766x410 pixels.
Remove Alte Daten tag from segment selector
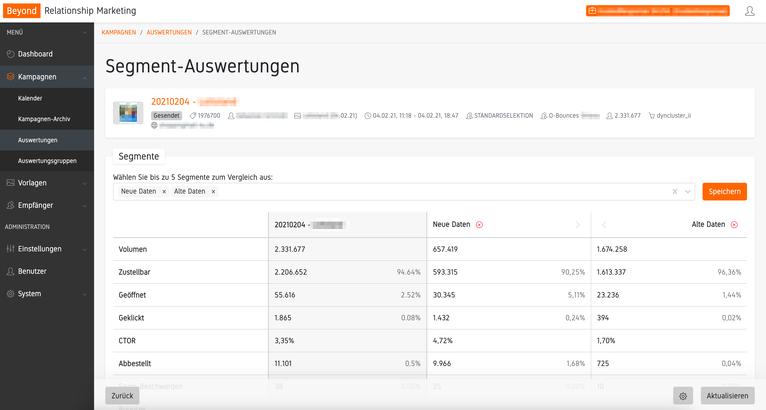click(213, 191)
